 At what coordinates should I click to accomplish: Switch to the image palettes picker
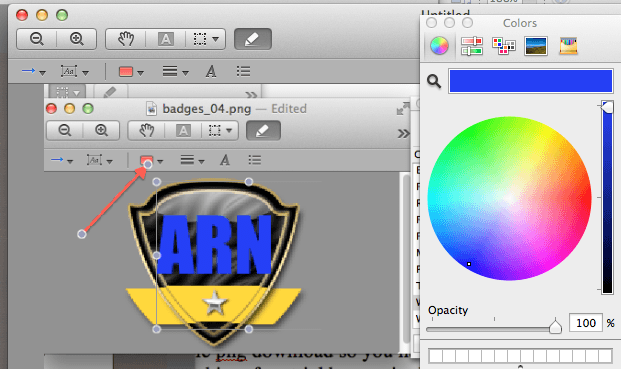tap(535, 46)
